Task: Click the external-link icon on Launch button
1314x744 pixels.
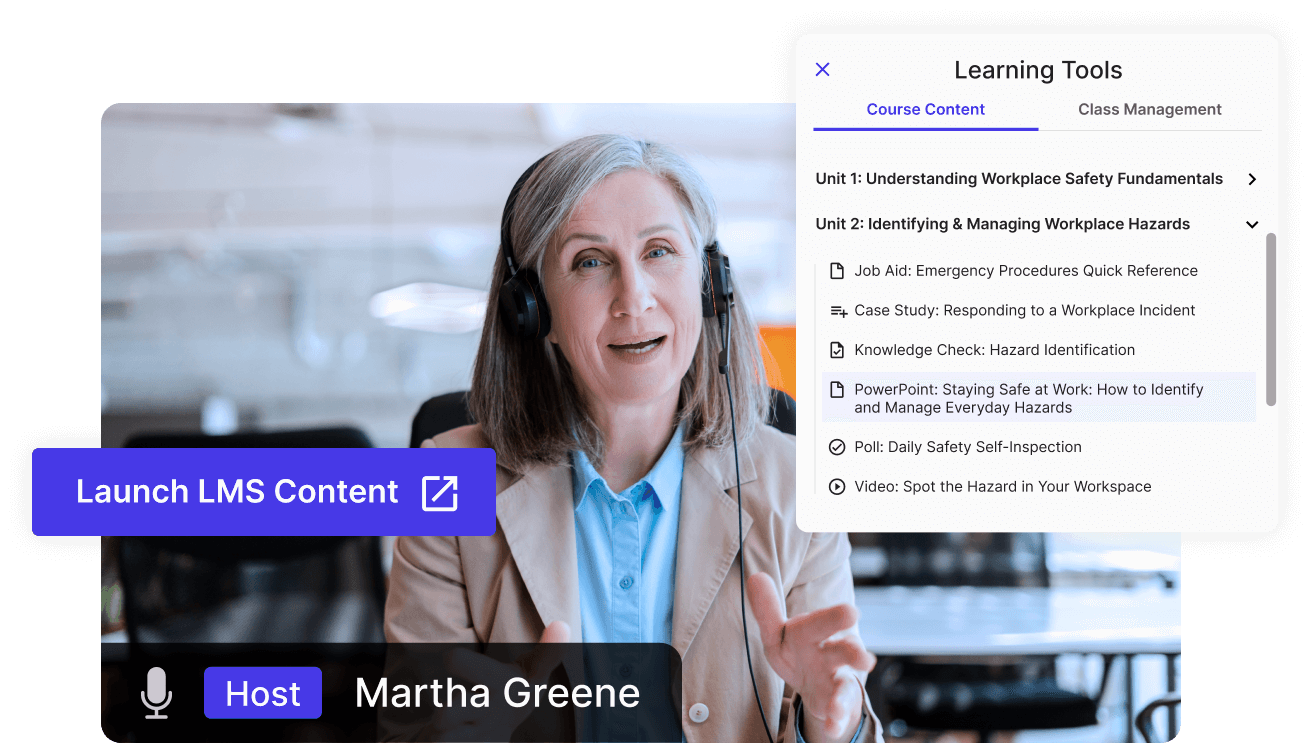Action: click(439, 492)
